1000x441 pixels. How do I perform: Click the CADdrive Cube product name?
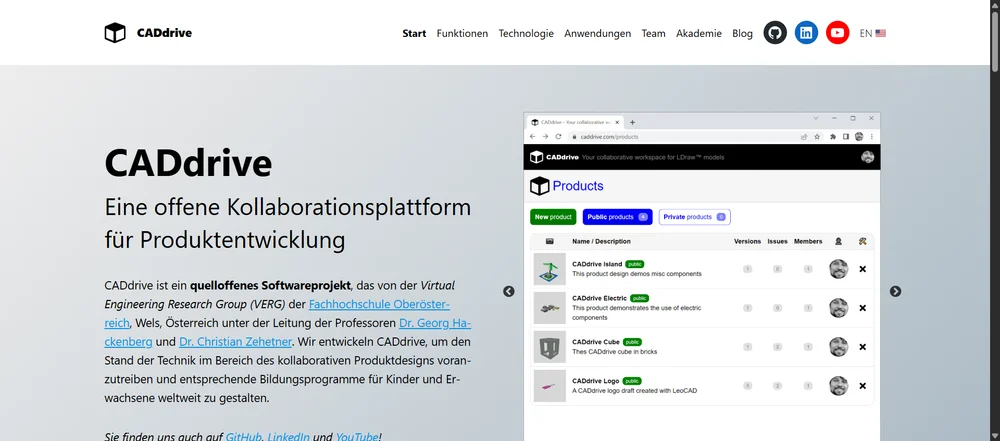(x=596, y=341)
